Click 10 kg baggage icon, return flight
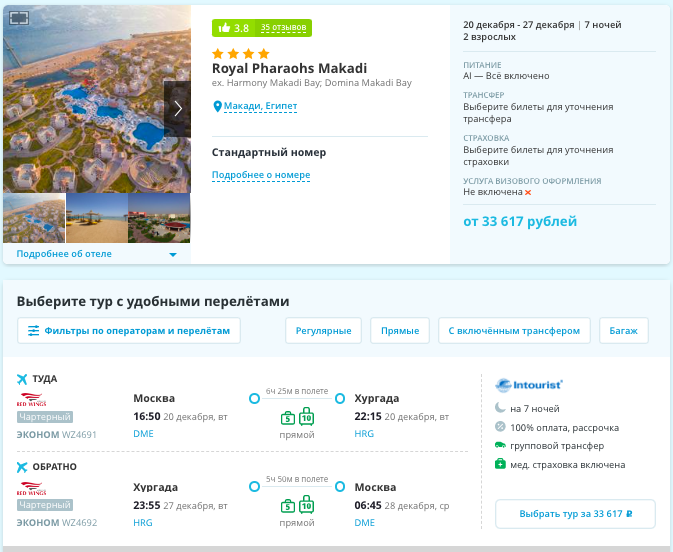Image resolution: width=673 pixels, height=552 pixels. [306, 504]
